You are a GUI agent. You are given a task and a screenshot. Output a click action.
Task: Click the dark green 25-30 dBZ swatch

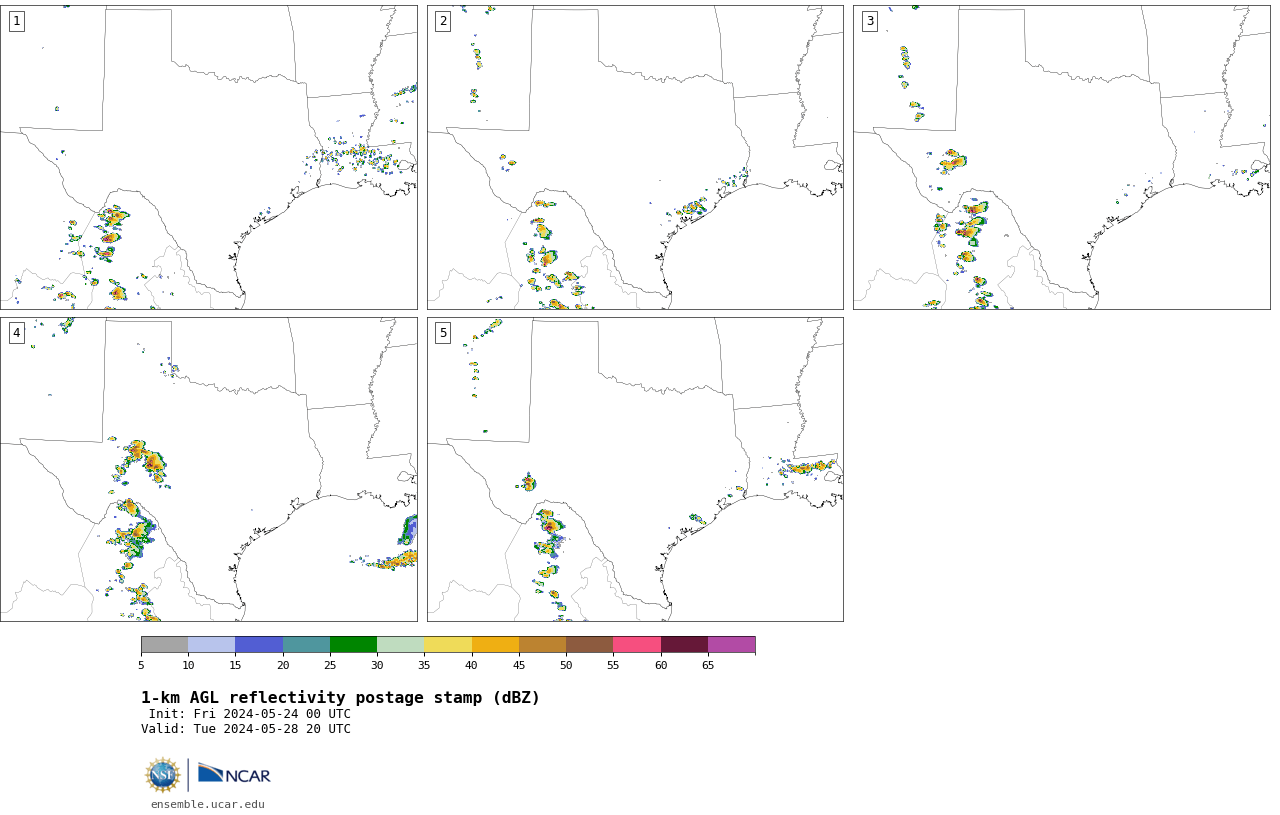pos(353,645)
